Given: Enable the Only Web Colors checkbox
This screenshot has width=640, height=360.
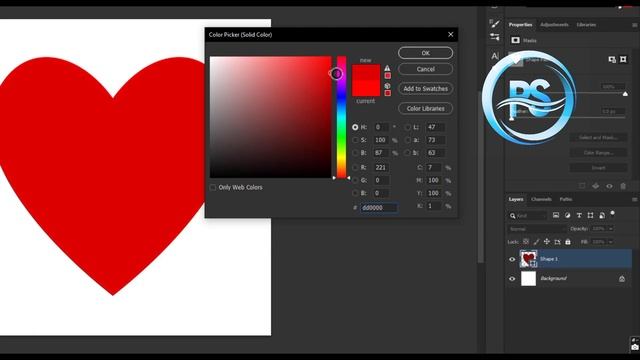Looking at the screenshot, I should [x=213, y=187].
